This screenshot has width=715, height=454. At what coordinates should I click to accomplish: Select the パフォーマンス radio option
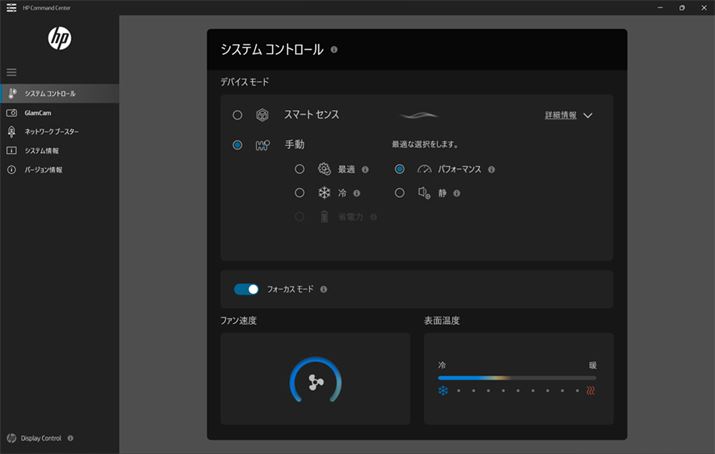pos(399,169)
